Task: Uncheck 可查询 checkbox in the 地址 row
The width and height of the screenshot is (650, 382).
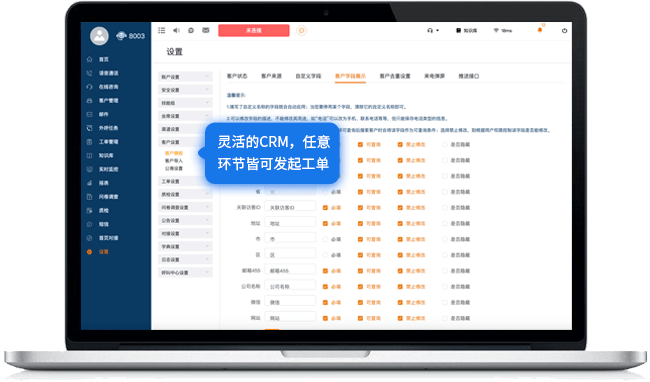Action: 360,223
